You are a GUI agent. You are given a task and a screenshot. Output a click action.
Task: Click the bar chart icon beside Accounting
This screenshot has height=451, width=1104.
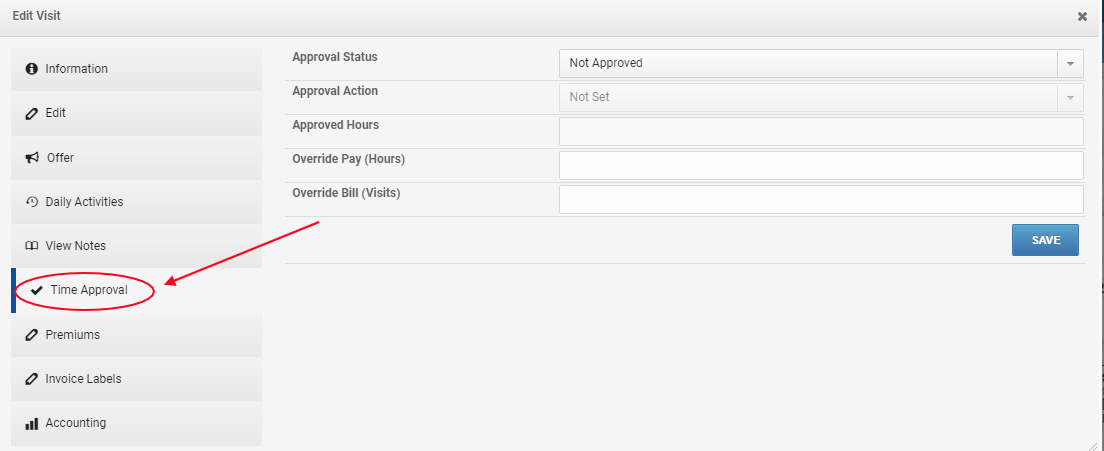[31, 424]
